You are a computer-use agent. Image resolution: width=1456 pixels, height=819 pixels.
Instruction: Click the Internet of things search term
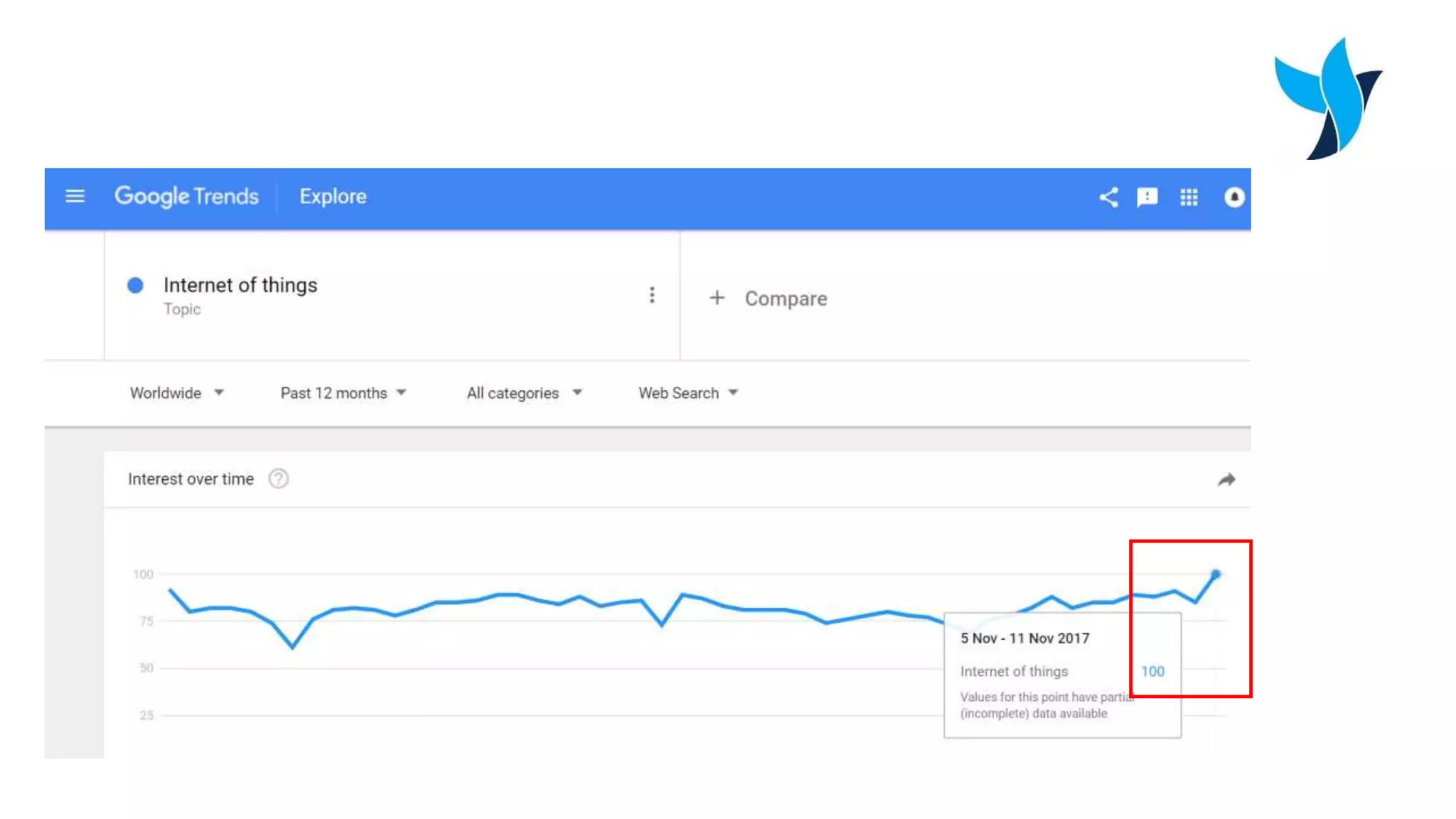click(240, 285)
